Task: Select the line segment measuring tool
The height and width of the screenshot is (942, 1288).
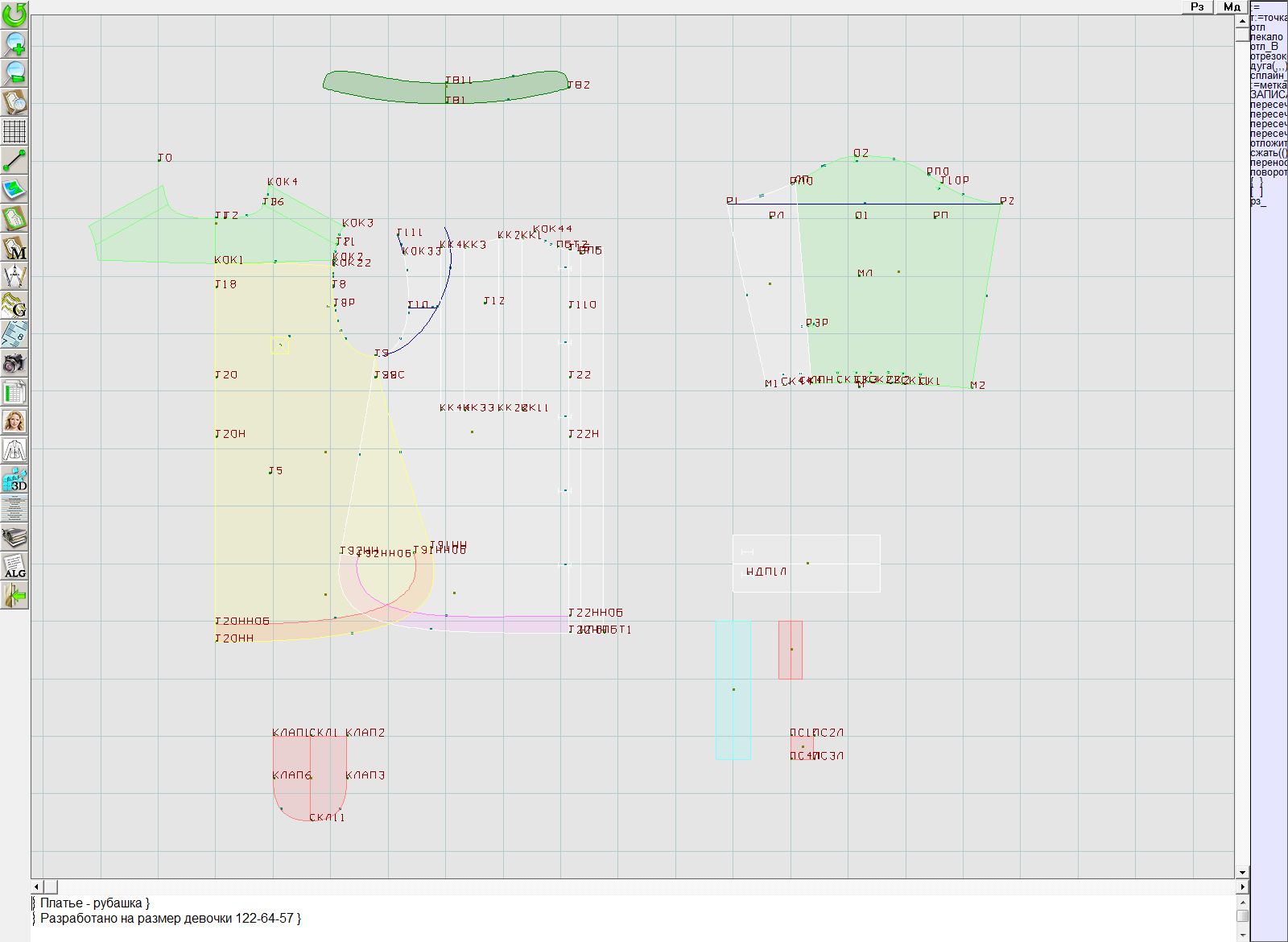Action: [x=14, y=160]
